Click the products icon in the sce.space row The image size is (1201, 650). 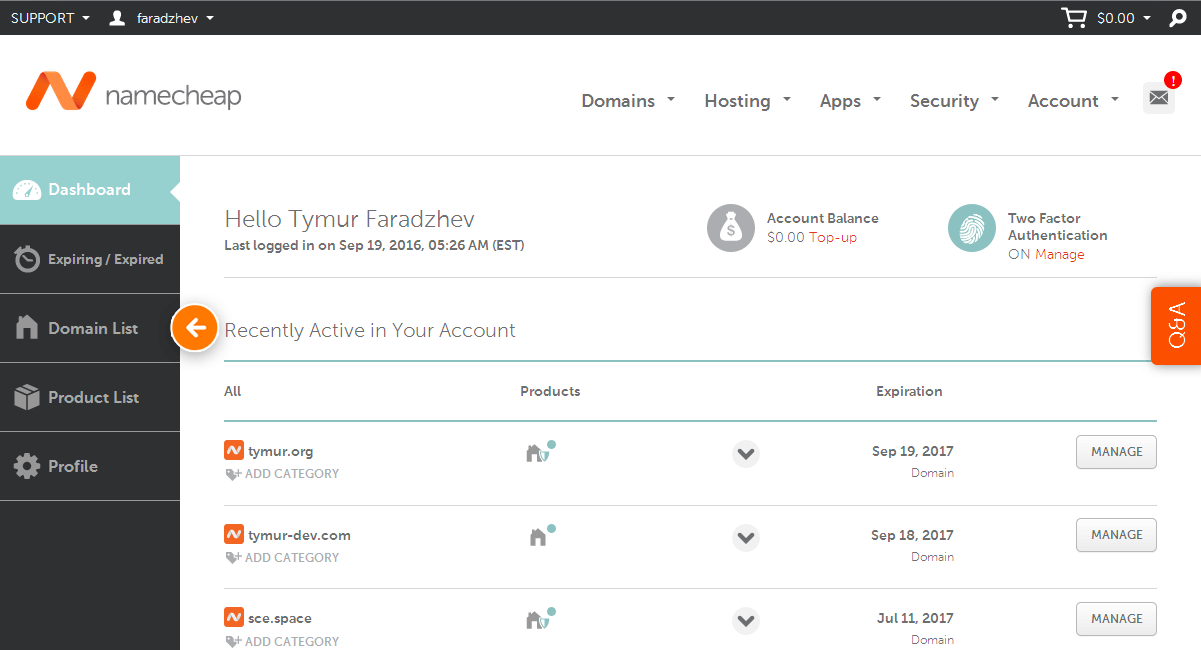[x=540, y=619]
